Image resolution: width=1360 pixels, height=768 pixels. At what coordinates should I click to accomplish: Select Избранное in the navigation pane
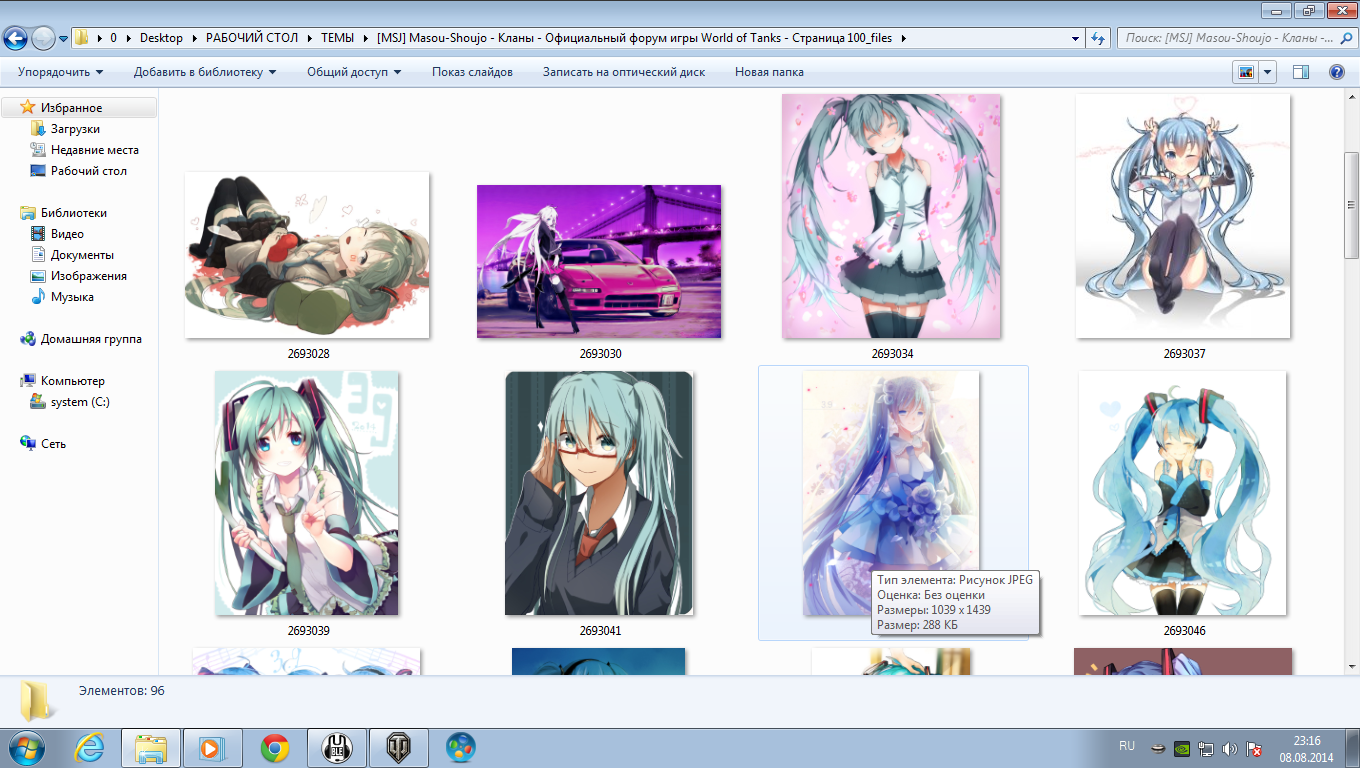[x=71, y=108]
